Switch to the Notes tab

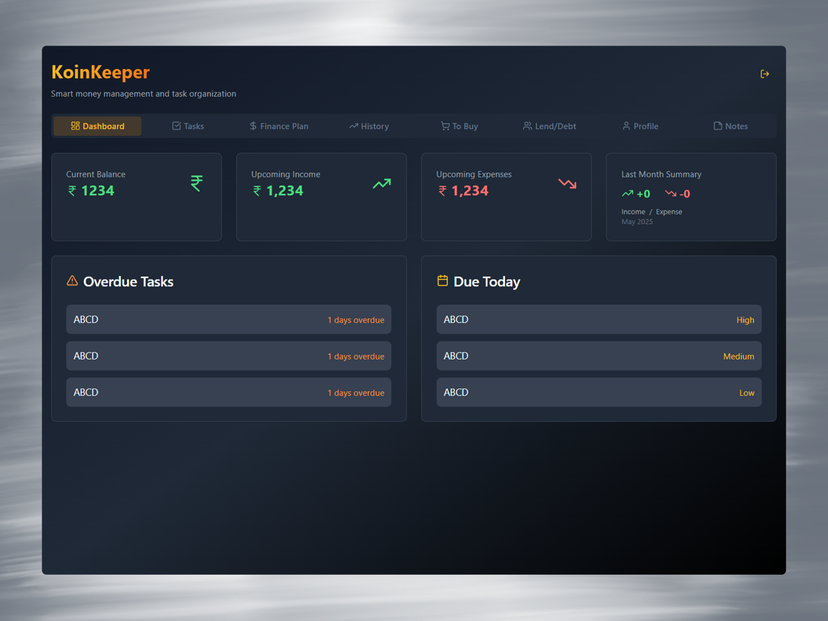pos(730,126)
